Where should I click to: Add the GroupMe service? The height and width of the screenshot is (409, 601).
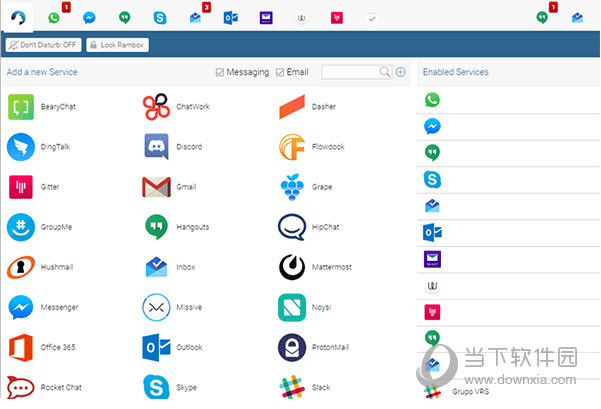pyautogui.click(x=39, y=227)
